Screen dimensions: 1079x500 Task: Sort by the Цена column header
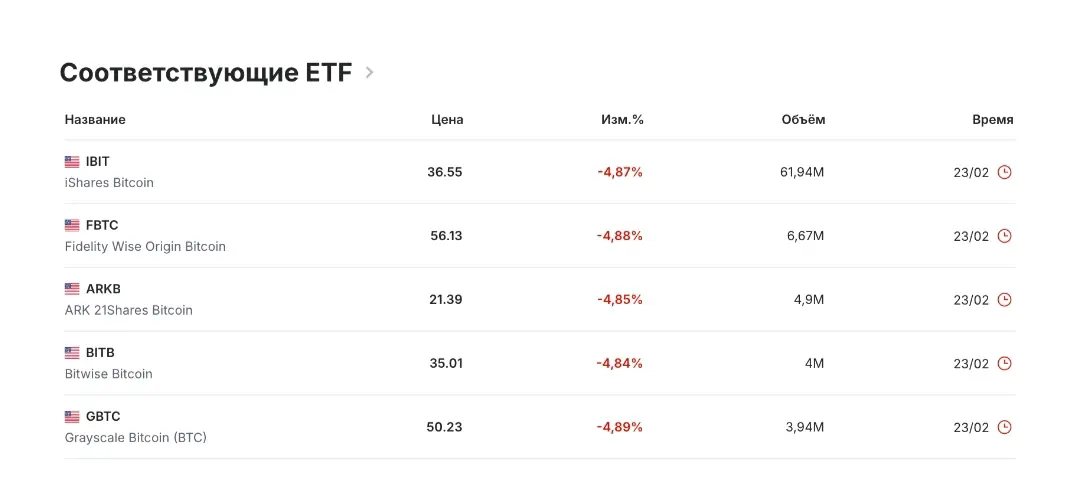[447, 120]
